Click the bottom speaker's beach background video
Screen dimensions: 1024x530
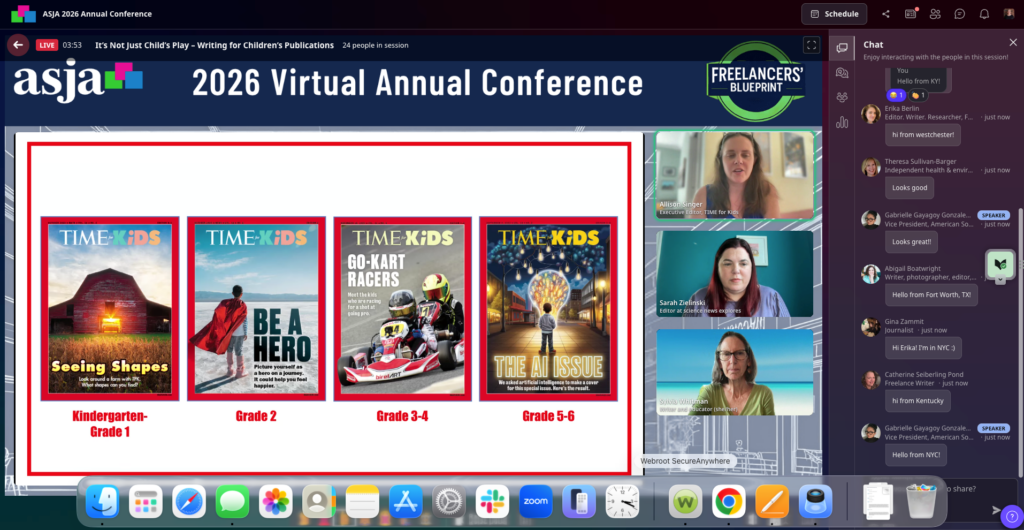[x=735, y=372]
